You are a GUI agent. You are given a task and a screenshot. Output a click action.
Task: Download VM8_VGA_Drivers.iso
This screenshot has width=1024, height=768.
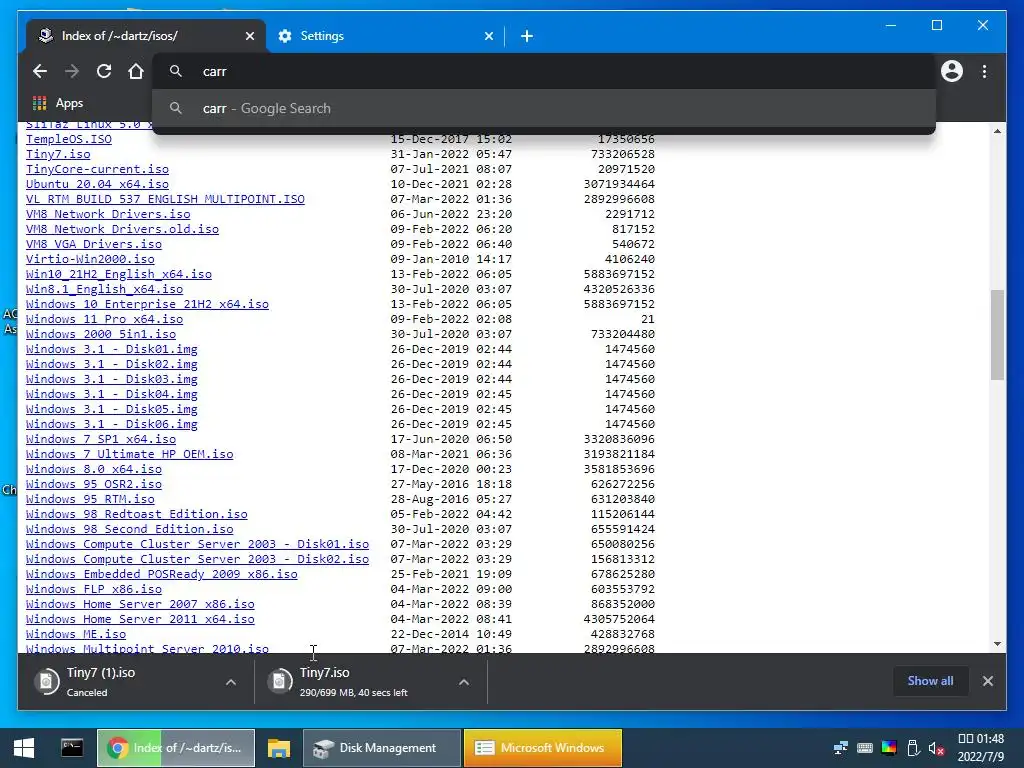click(x=93, y=244)
